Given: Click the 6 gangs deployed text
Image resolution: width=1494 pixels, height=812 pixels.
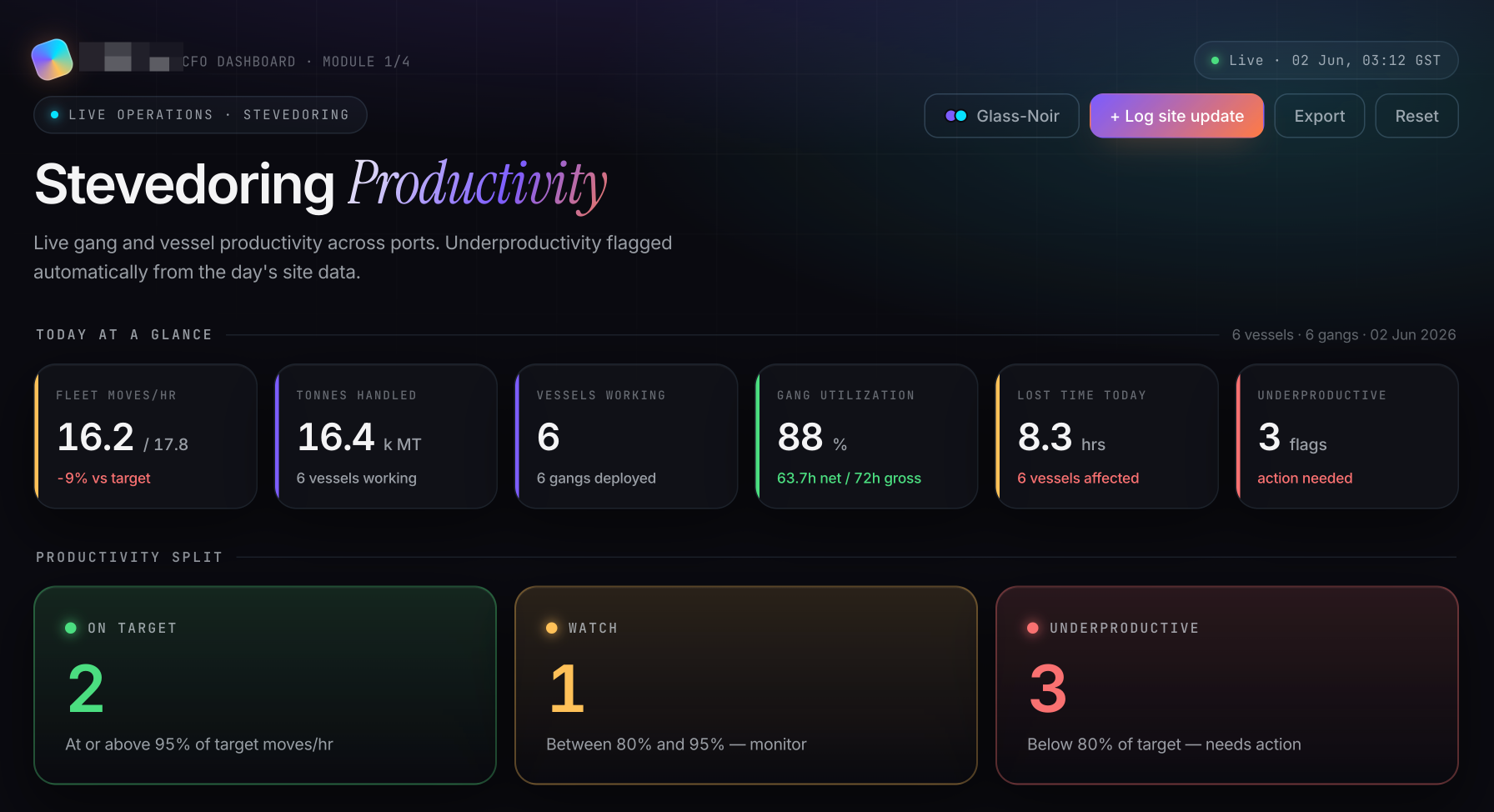Looking at the screenshot, I should pos(596,479).
